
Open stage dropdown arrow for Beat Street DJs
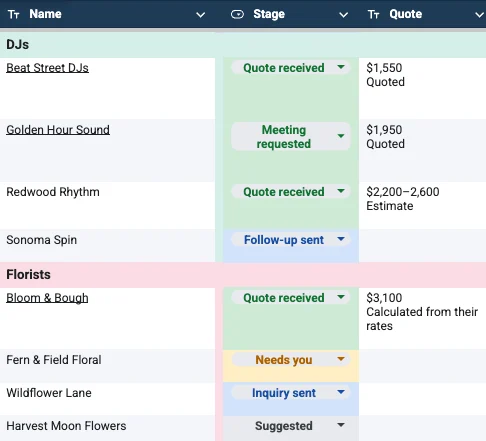click(341, 67)
